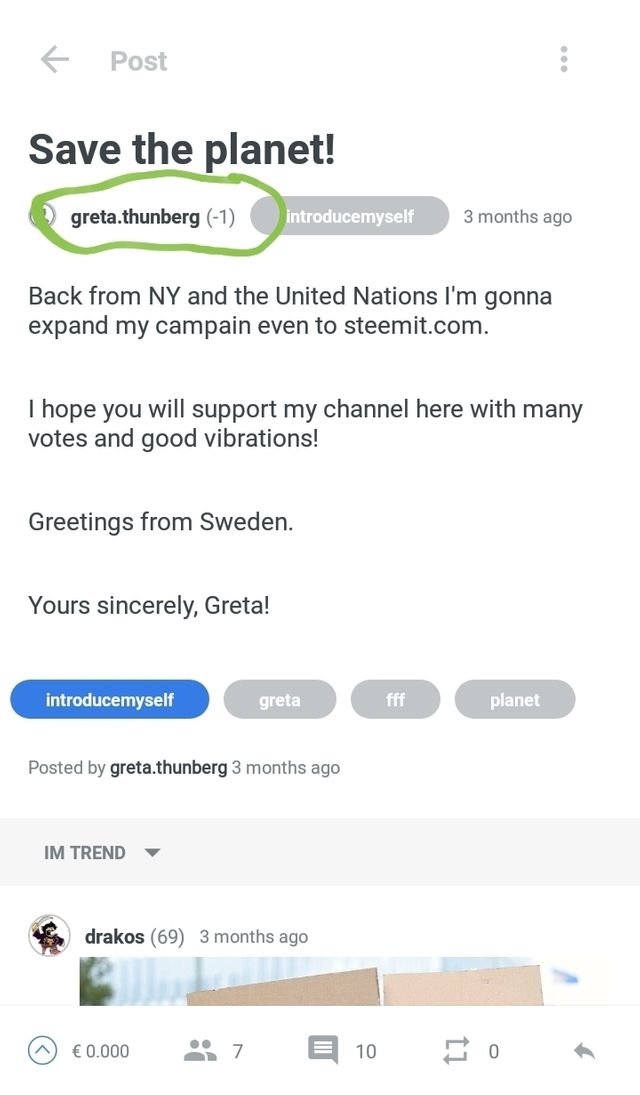Tap greta.thunberg small avatar near title

(x=43, y=216)
